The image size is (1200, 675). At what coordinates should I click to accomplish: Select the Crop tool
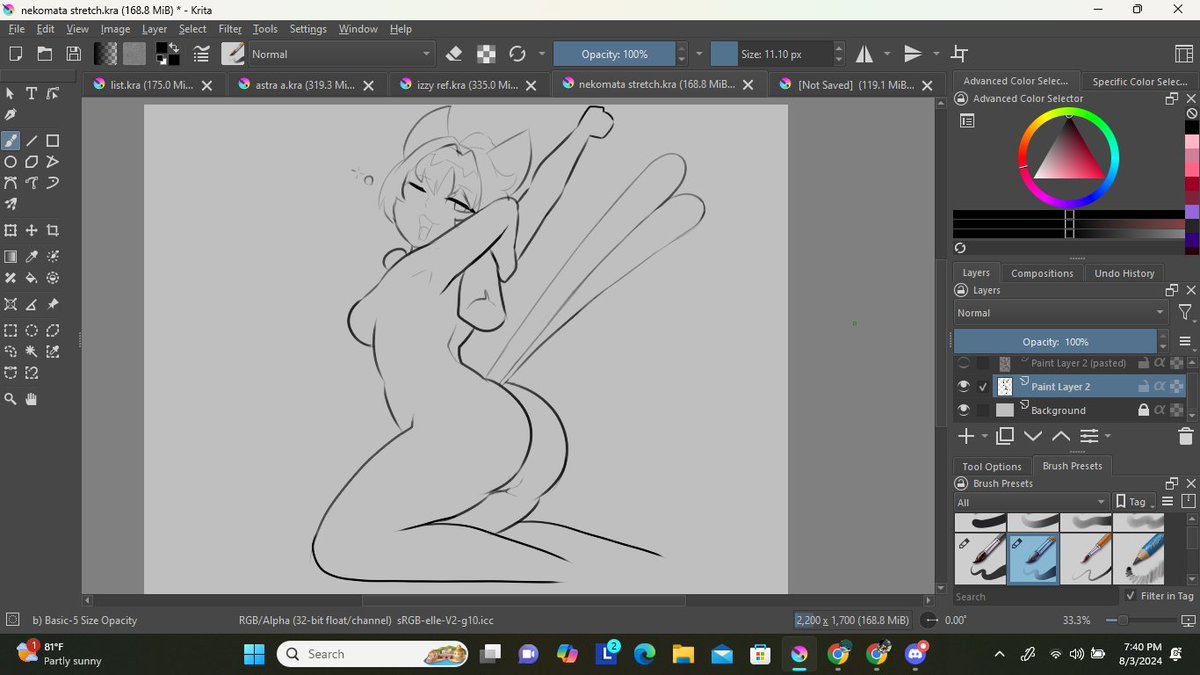pos(53,231)
